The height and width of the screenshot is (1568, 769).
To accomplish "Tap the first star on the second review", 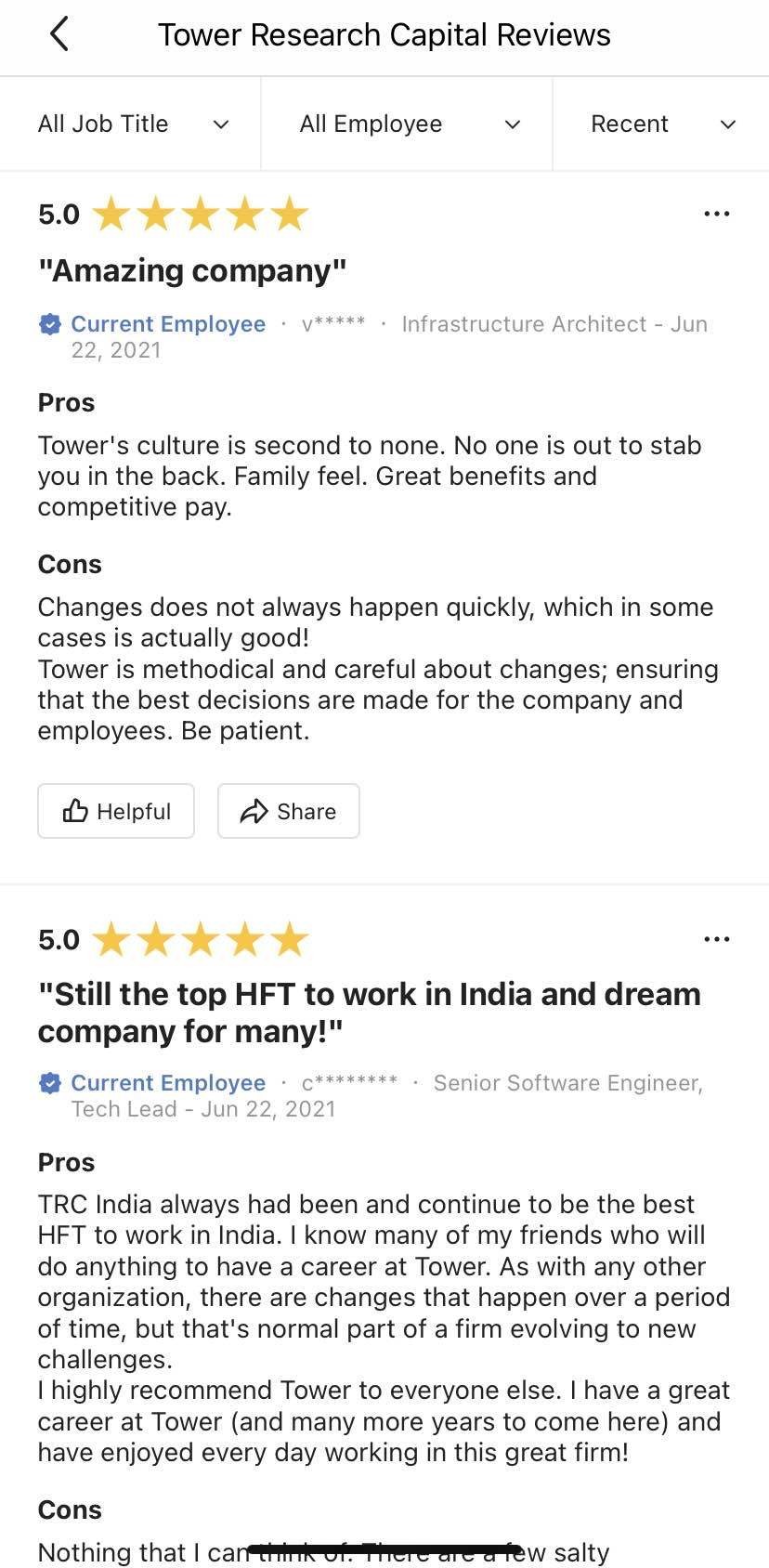I will tap(113, 939).
